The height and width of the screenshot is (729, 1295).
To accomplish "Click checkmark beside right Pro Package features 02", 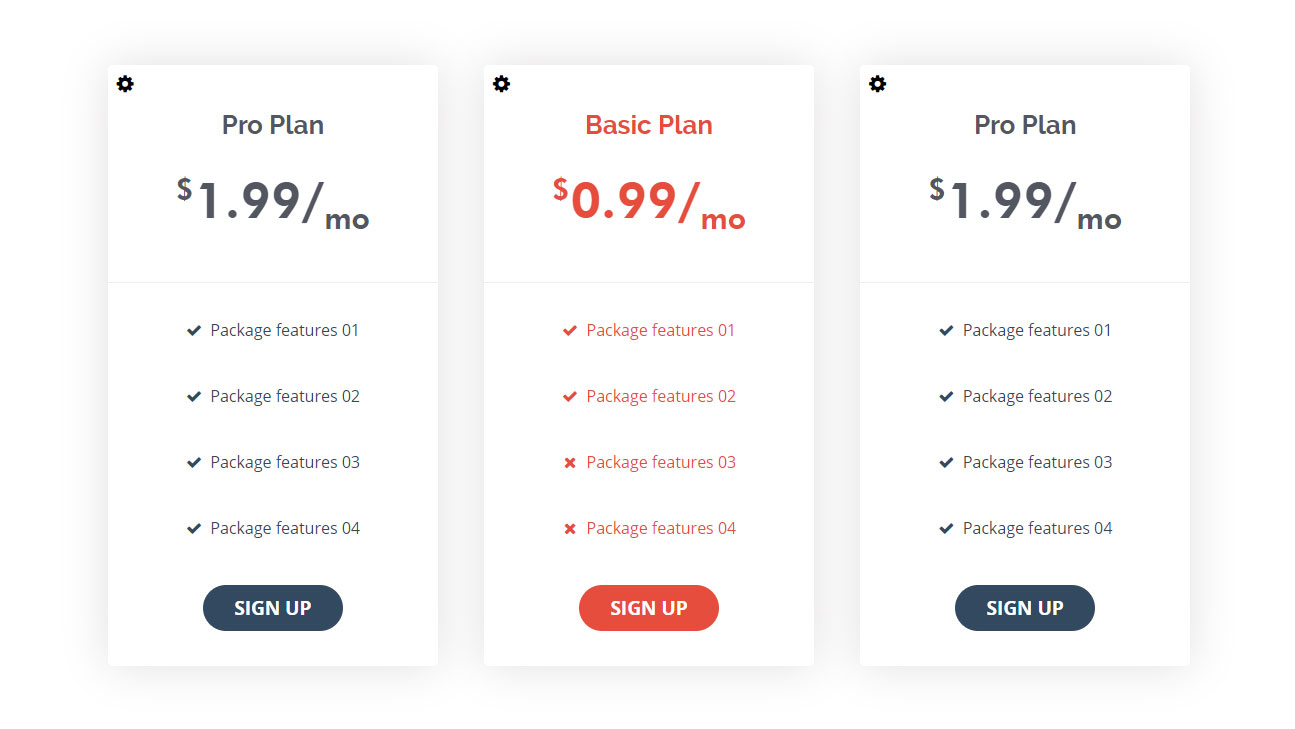I will (x=946, y=397).
